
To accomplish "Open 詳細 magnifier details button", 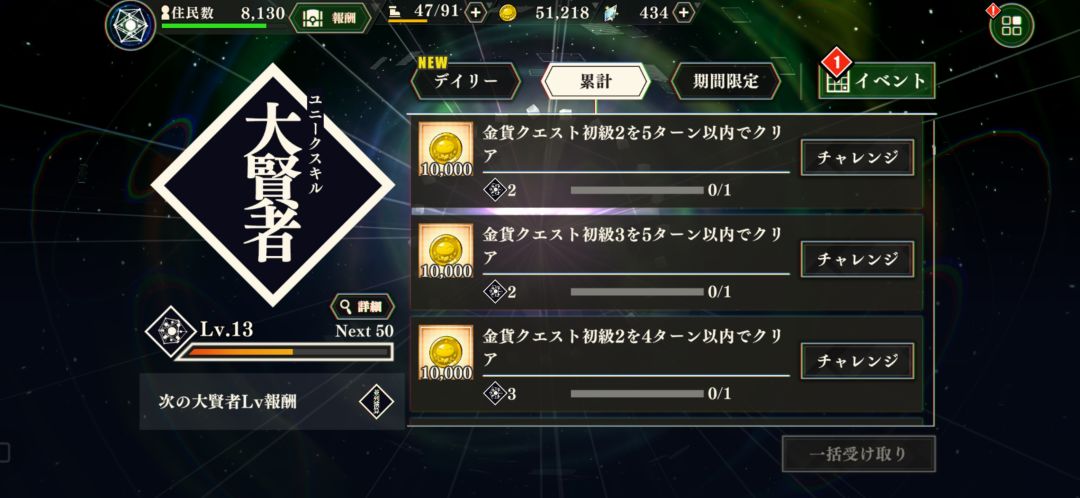I will [362, 307].
